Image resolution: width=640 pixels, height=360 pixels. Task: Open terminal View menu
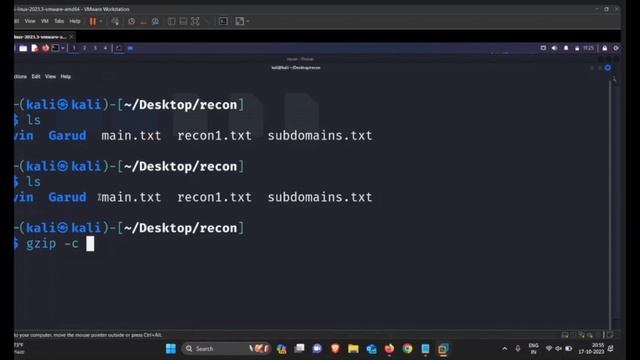pyautogui.click(x=50, y=76)
